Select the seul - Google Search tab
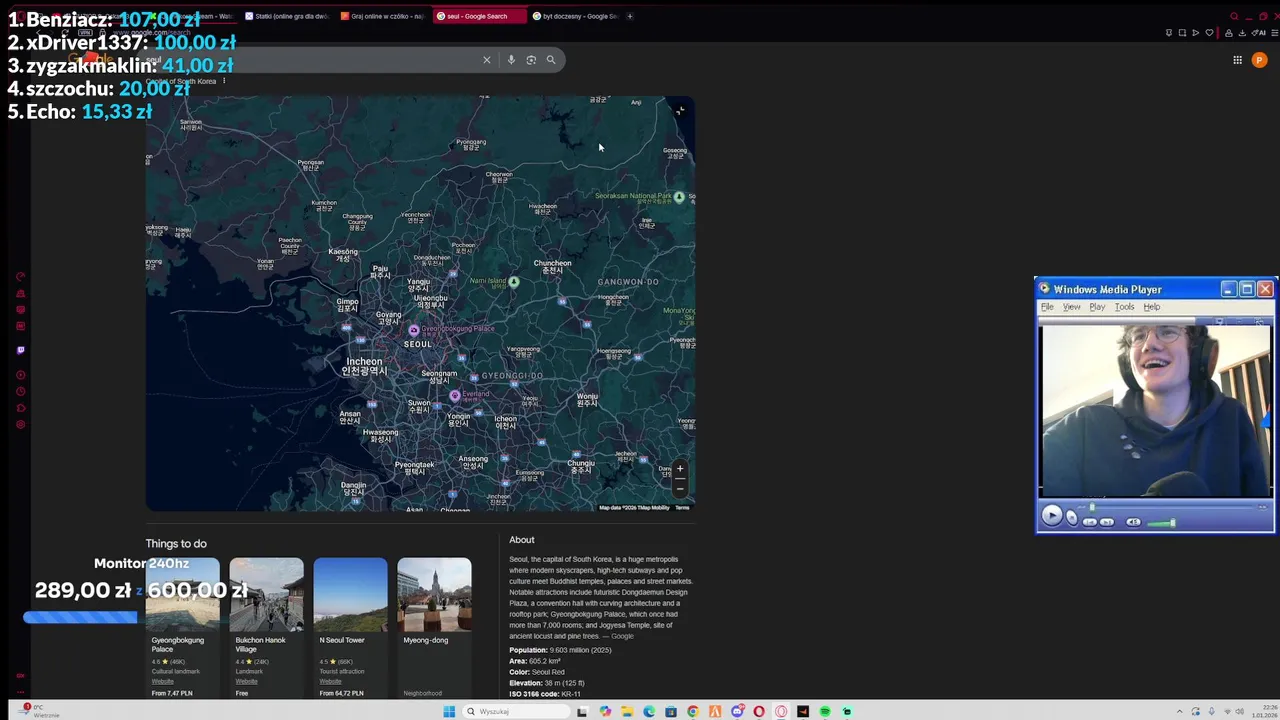1280x720 pixels. point(478,16)
